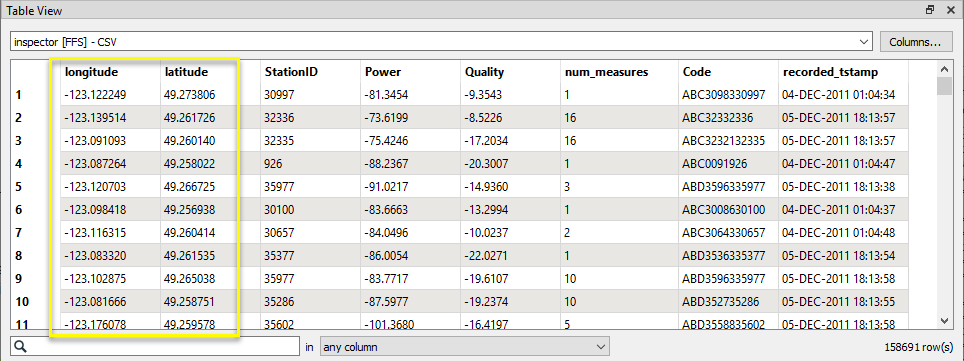Expand the any column filter dropdown

(x=465, y=347)
